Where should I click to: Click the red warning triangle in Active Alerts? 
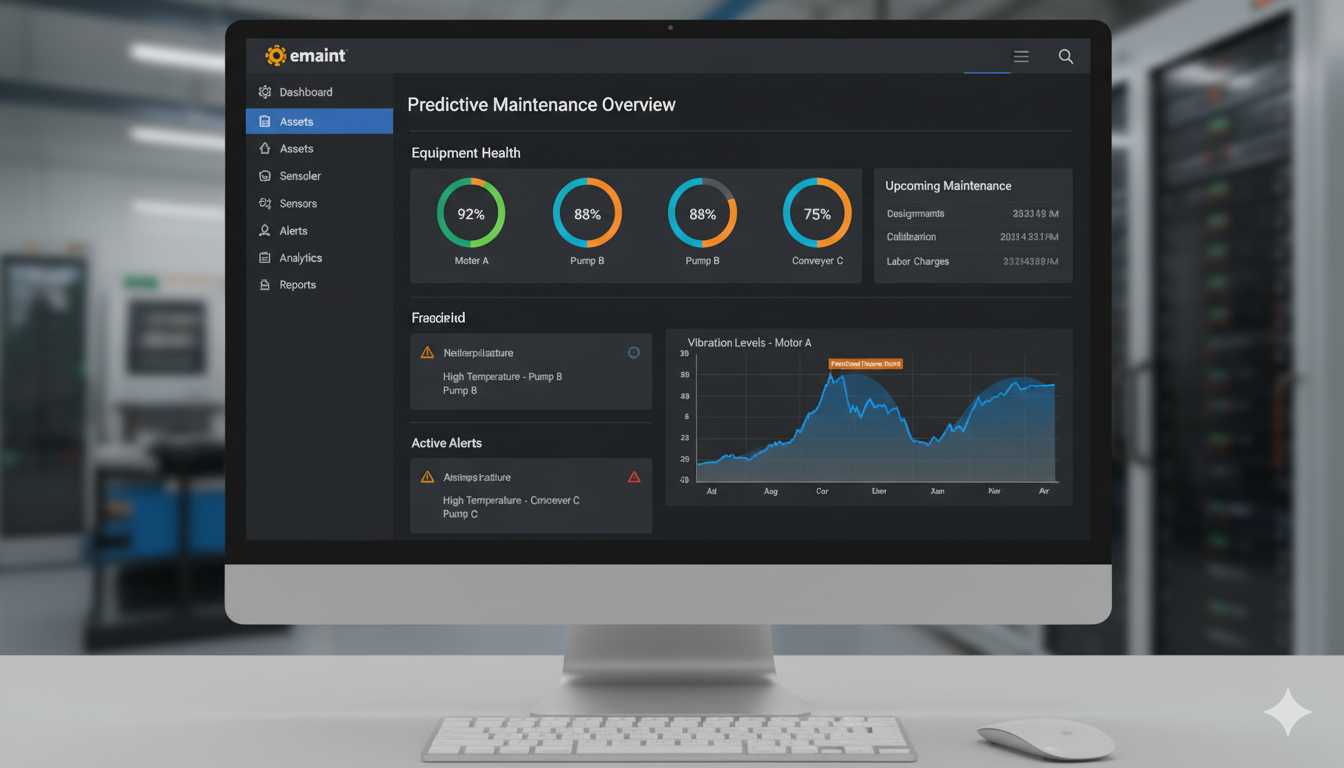tap(634, 477)
